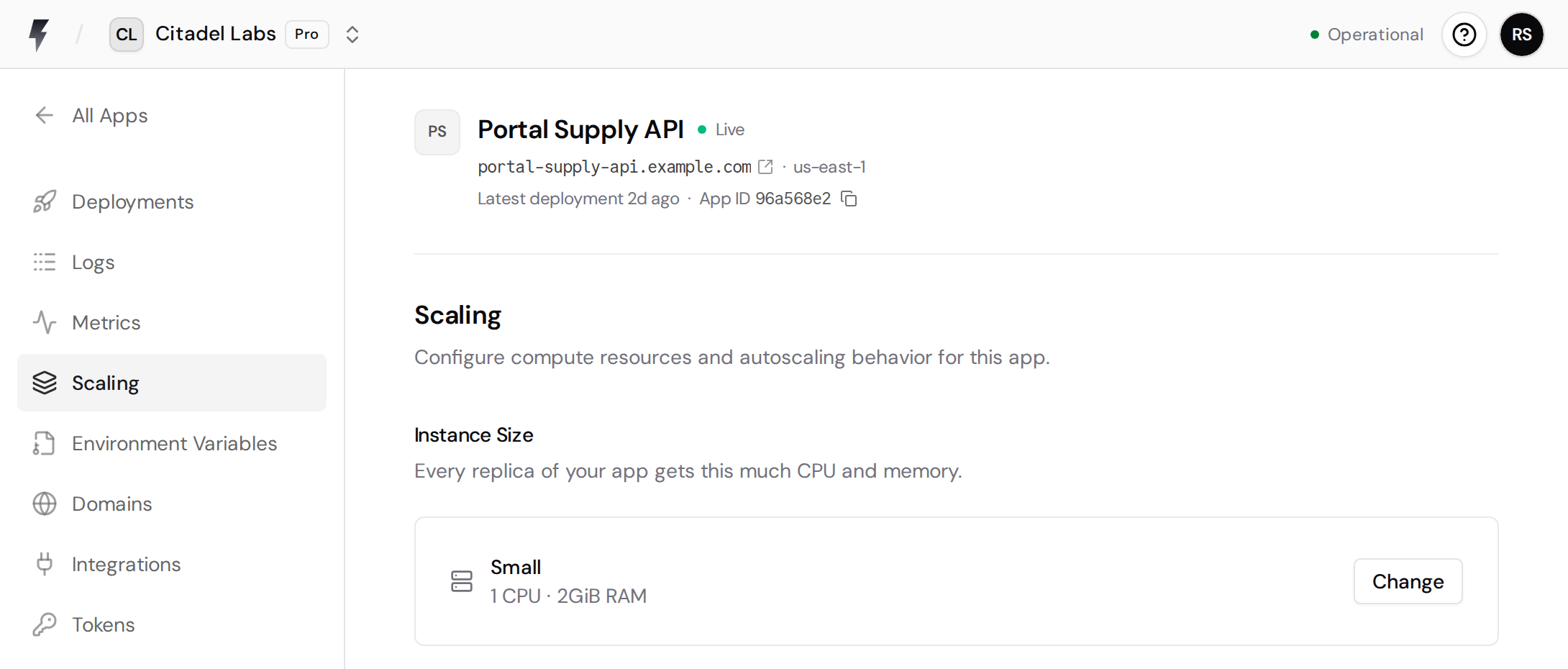
Task: Click the Change instance size button
Action: tap(1408, 581)
